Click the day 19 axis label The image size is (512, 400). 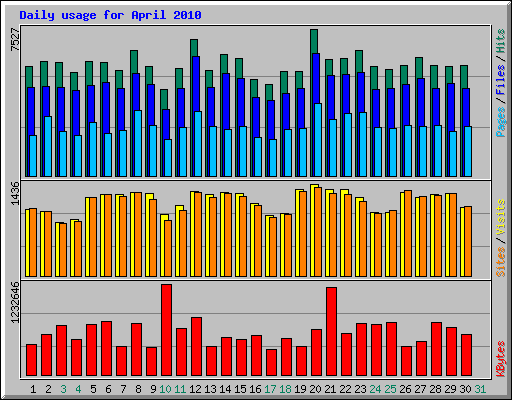[300, 389]
